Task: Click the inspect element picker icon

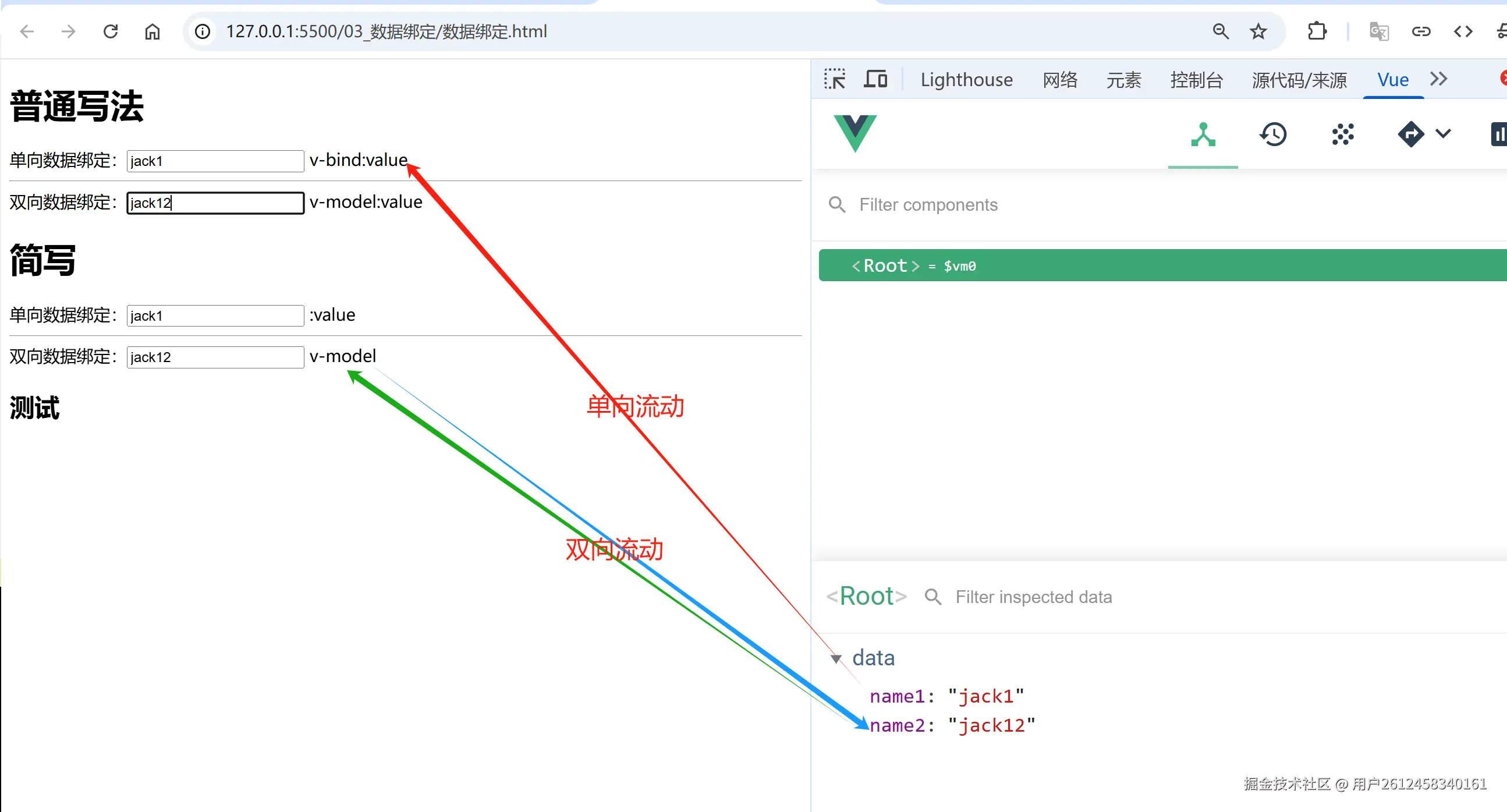Action: (835, 79)
